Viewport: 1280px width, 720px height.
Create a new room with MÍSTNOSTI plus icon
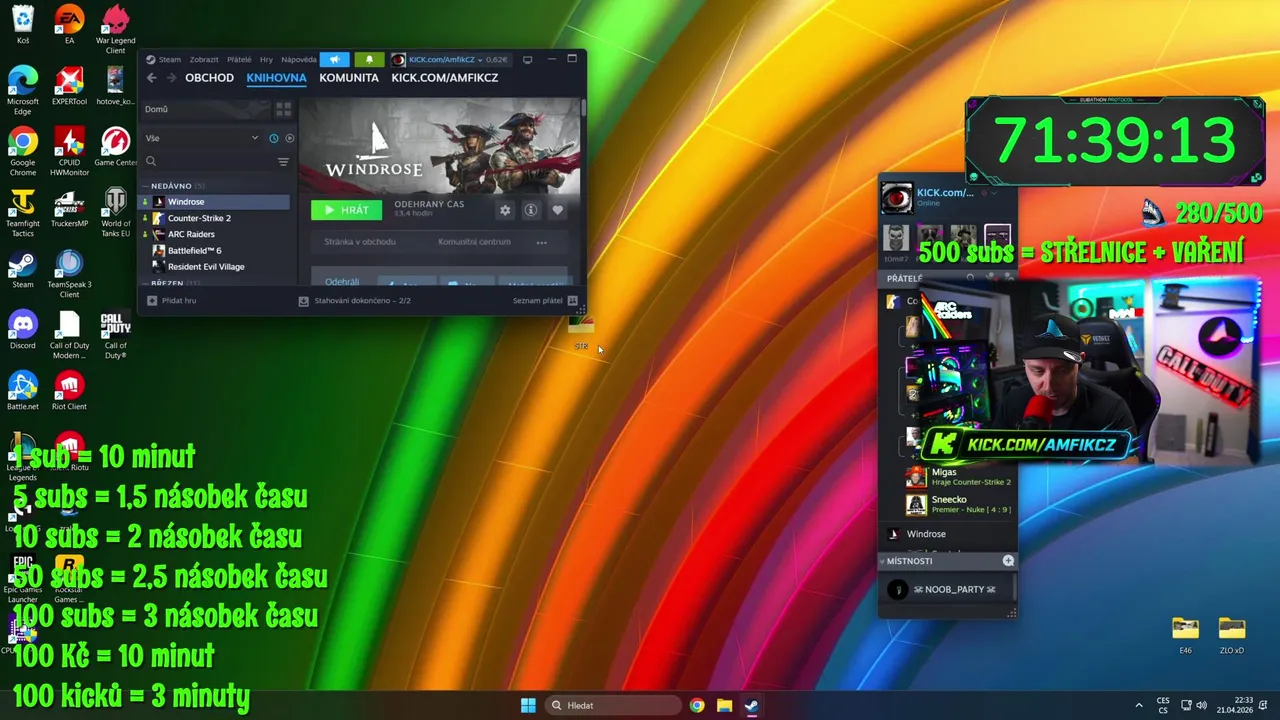pyautogui.click(x=1008, y=561)
